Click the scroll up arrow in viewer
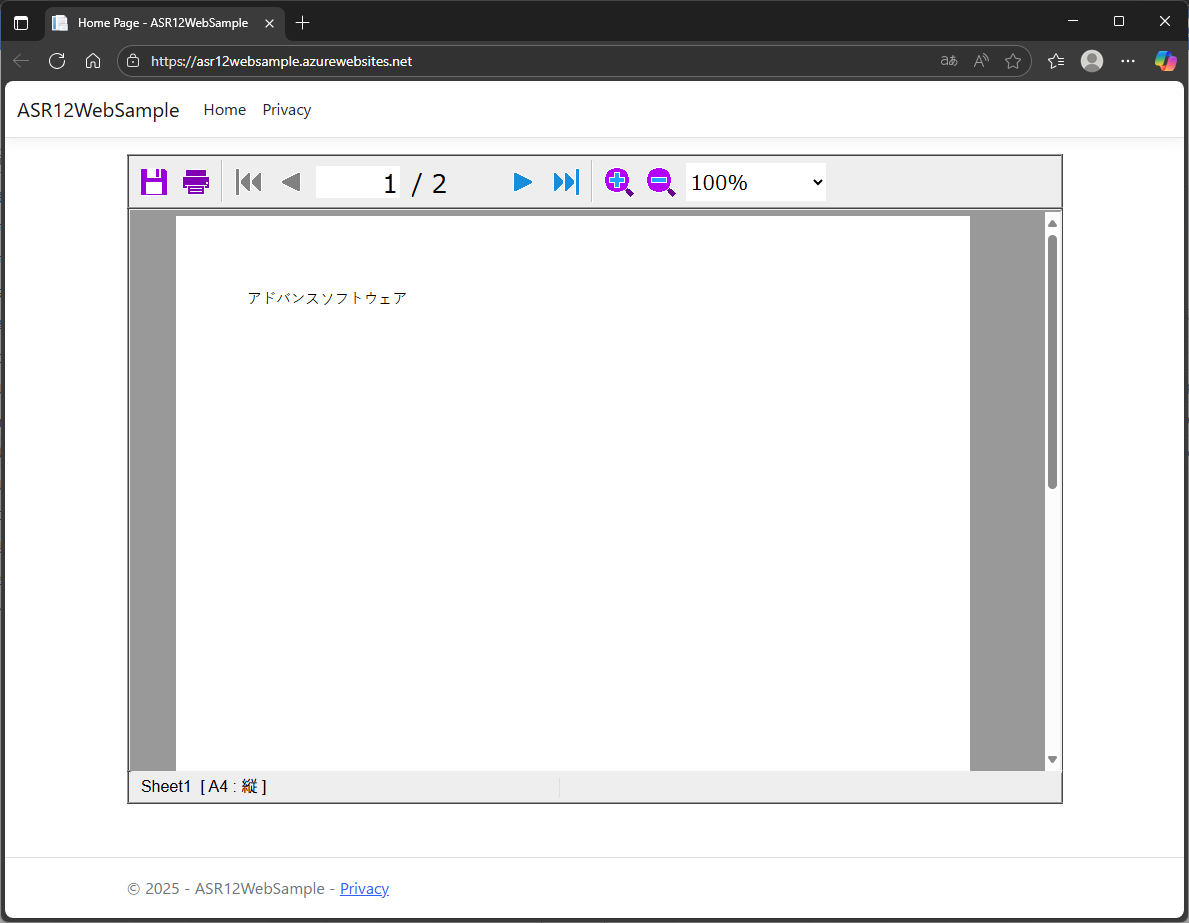 1053,223
